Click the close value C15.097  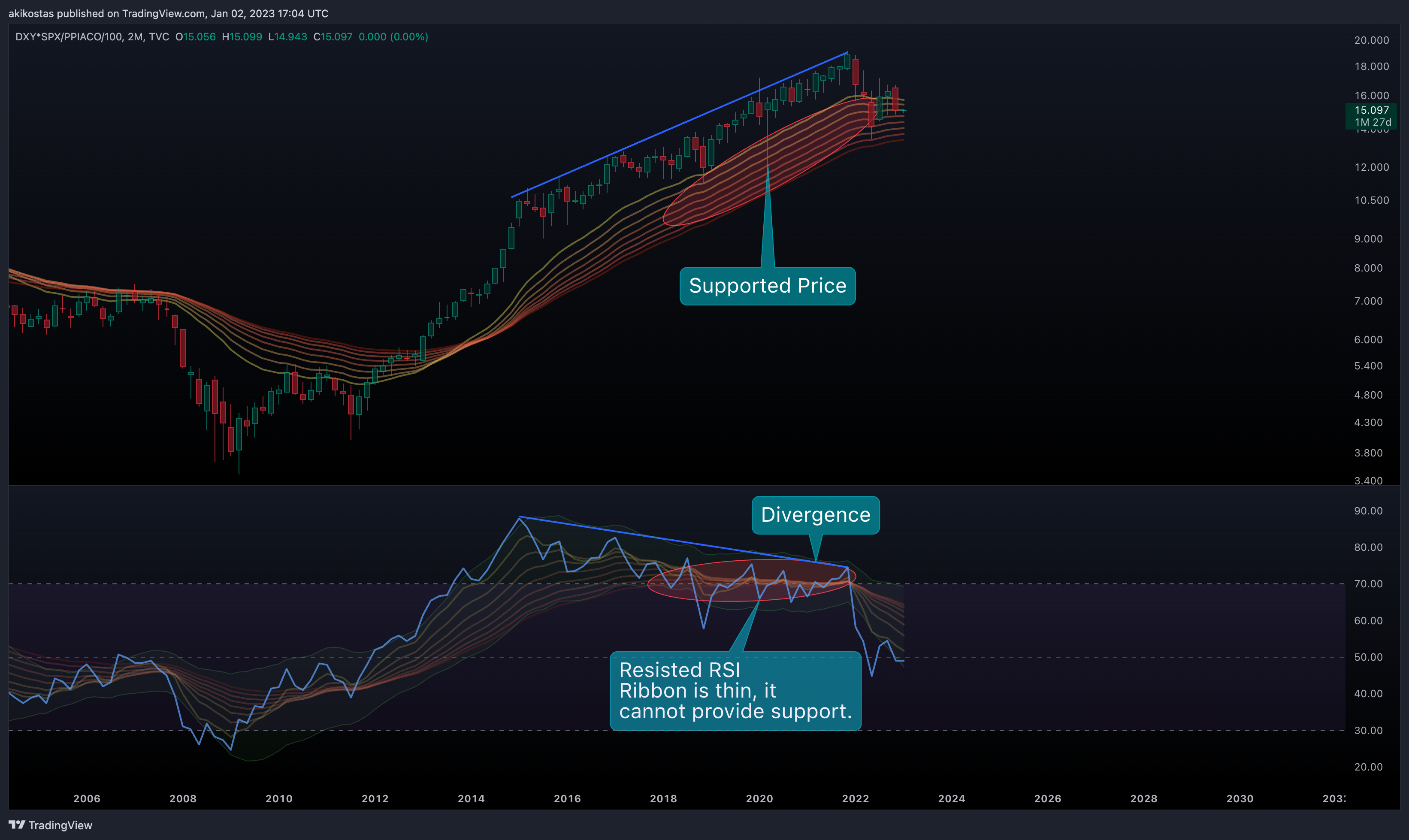(x=333, y=37)
